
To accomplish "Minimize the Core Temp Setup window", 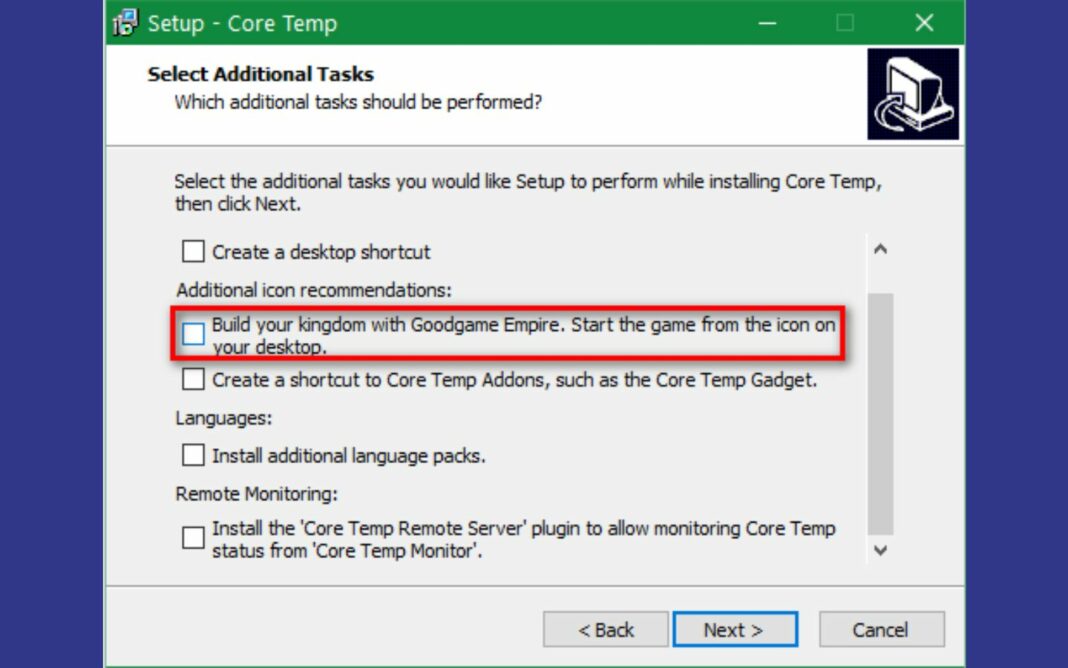I will pos(768,23).
